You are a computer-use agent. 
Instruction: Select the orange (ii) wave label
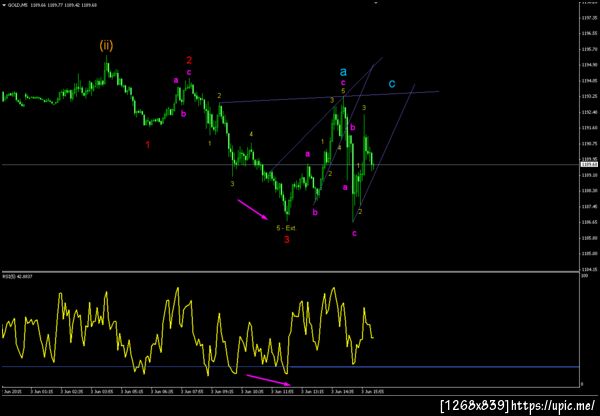tap(106, 46)
